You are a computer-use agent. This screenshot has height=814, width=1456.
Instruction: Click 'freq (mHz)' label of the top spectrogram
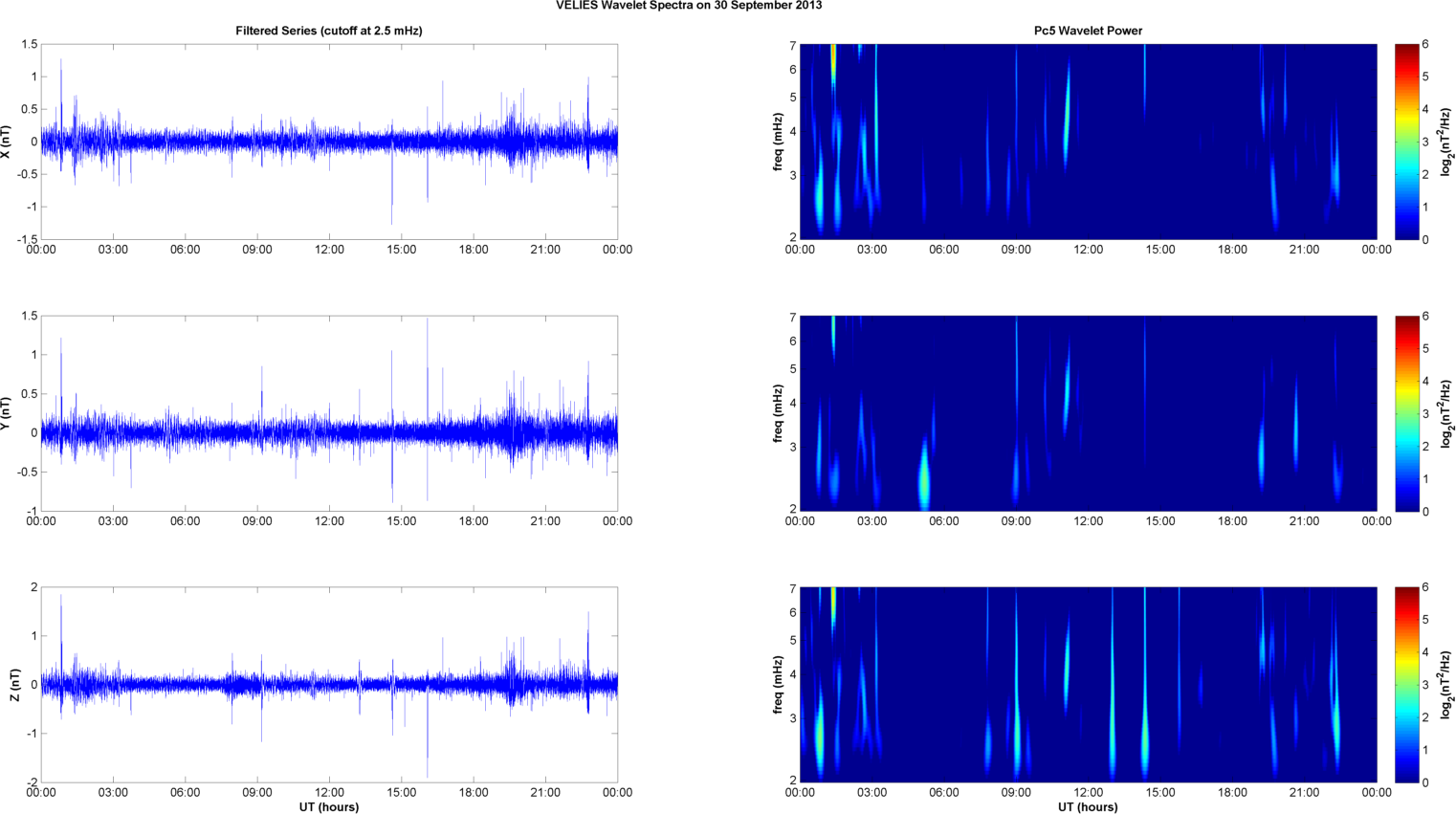(x=779, y=142)
